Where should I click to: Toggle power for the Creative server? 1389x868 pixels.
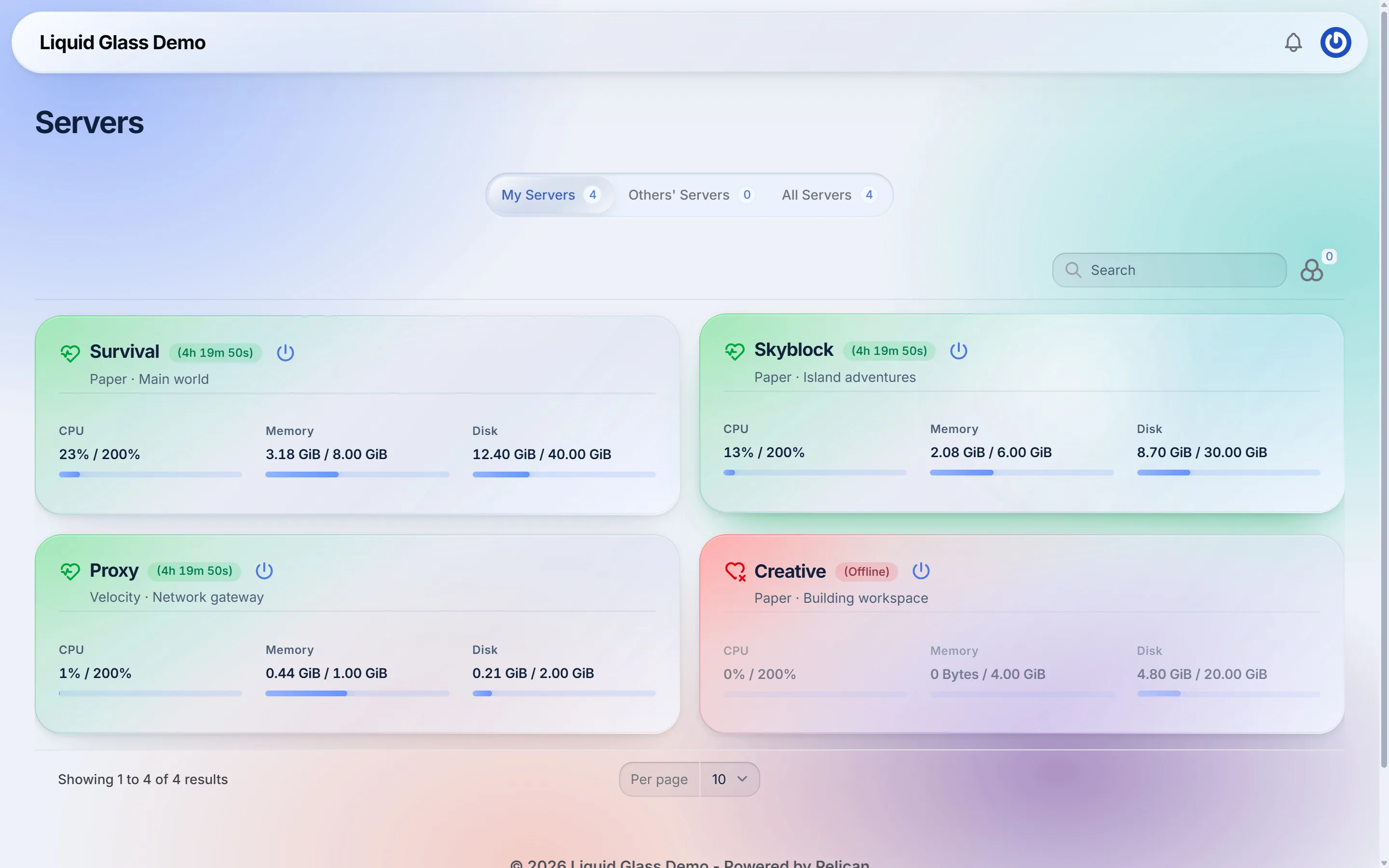pos(921,571)
